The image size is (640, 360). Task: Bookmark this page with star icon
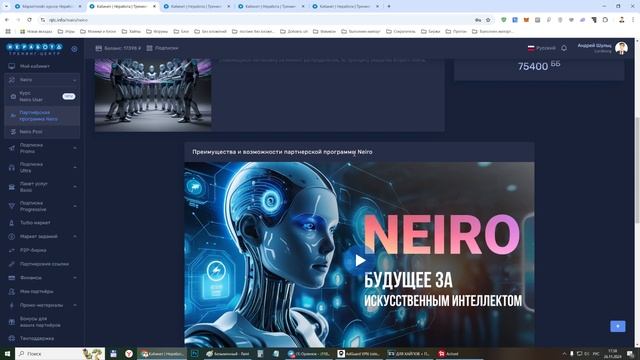click(x=488, y=20)
